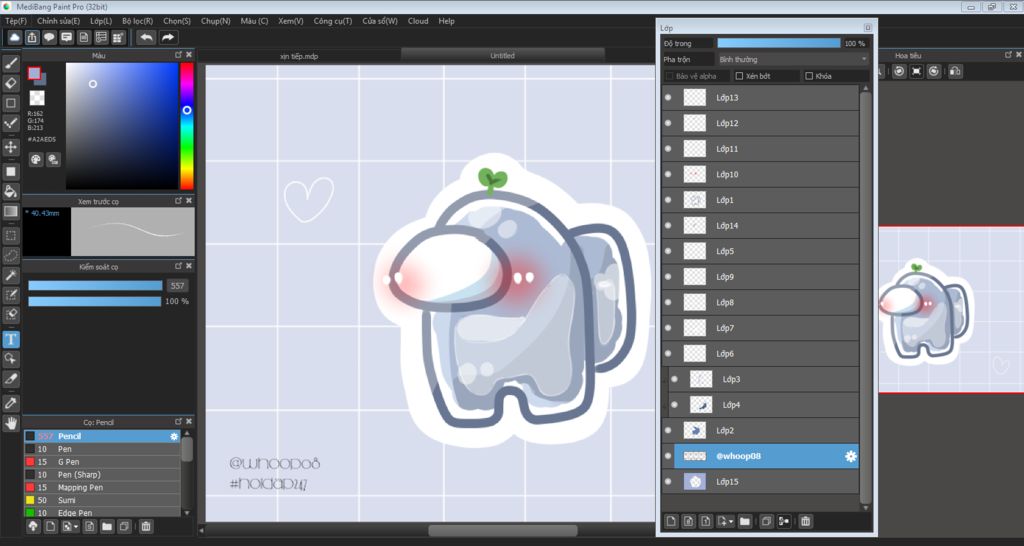Image resolution: width=1024 pixels, height=546 pixels.
Task: Open the Công cụ(T) menu
Action: click(332, 21)
